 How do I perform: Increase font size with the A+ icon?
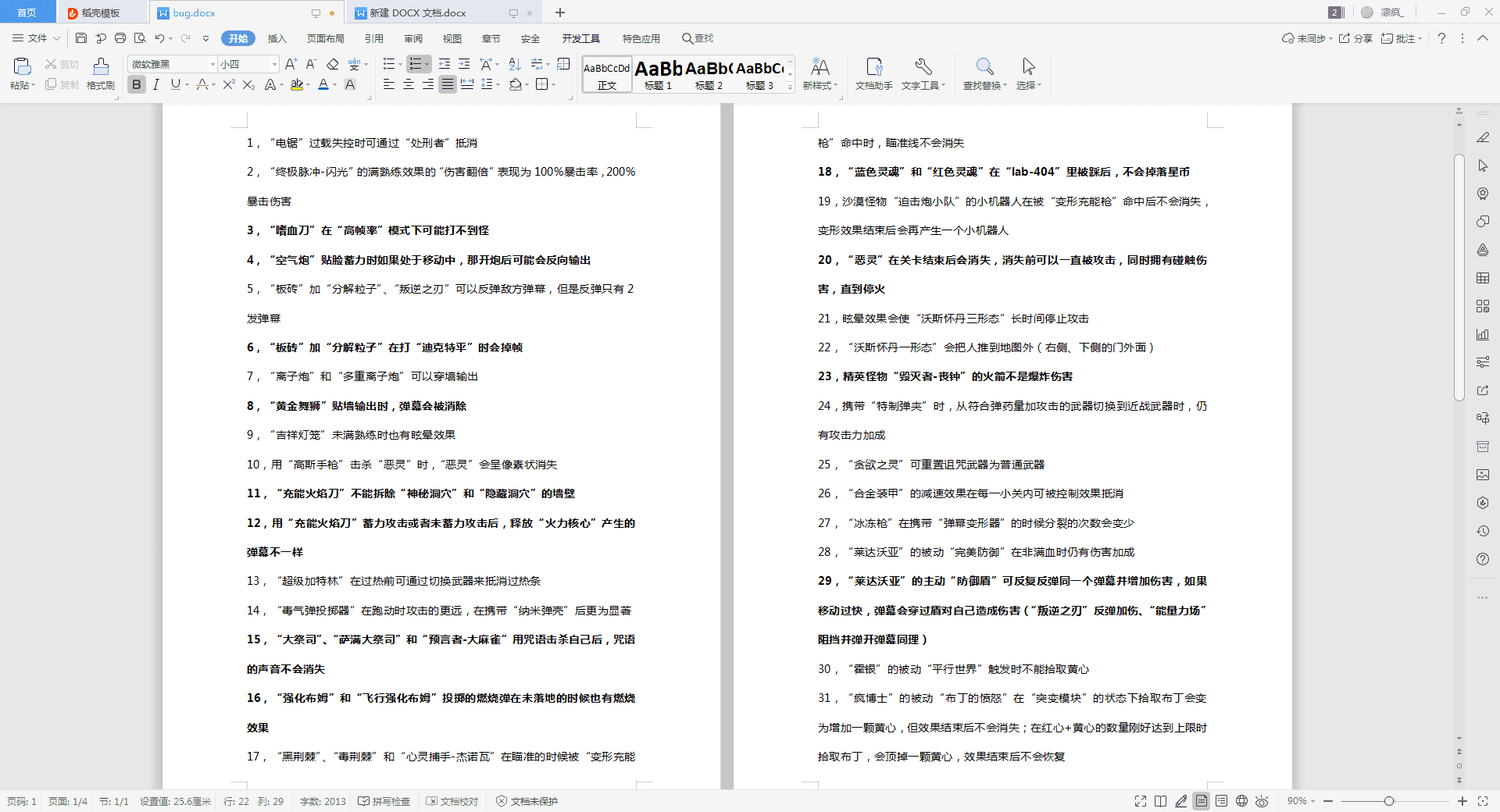[291, 64]
